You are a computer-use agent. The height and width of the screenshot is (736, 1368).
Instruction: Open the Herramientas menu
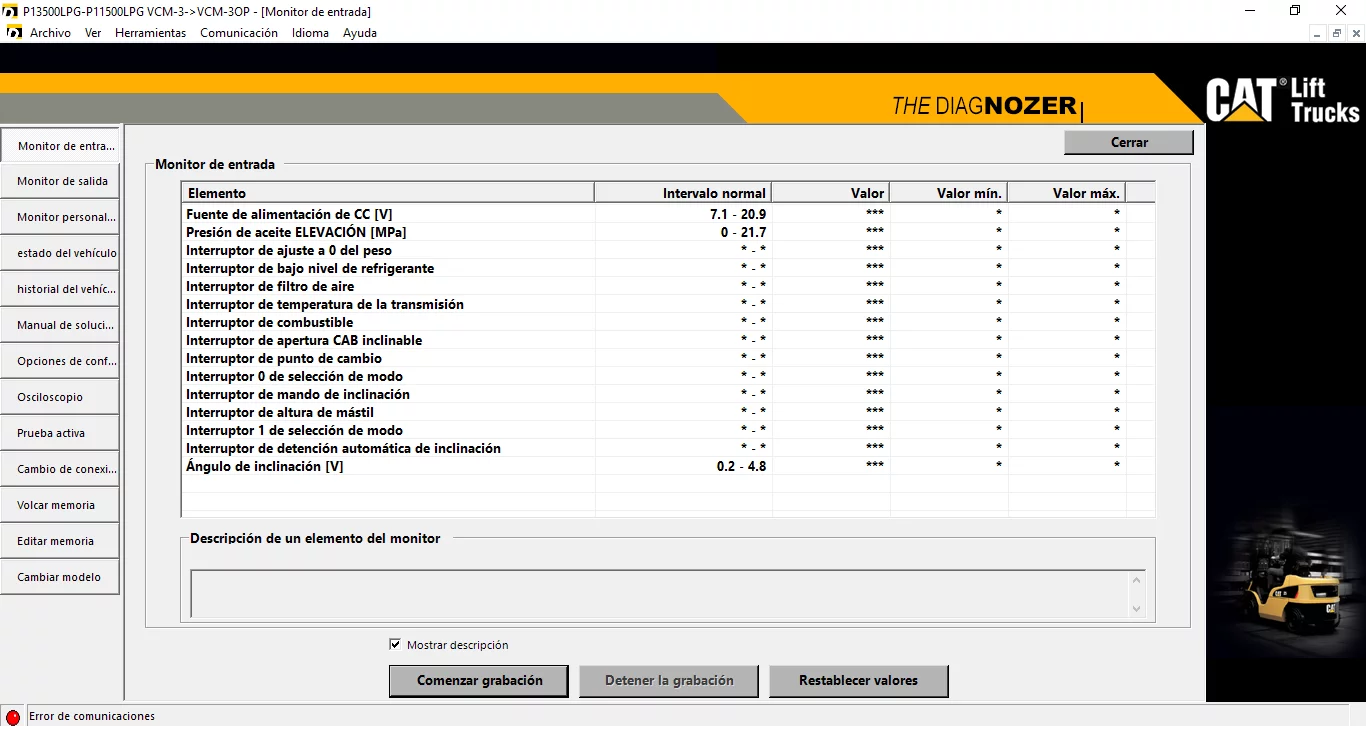[150, 32]
